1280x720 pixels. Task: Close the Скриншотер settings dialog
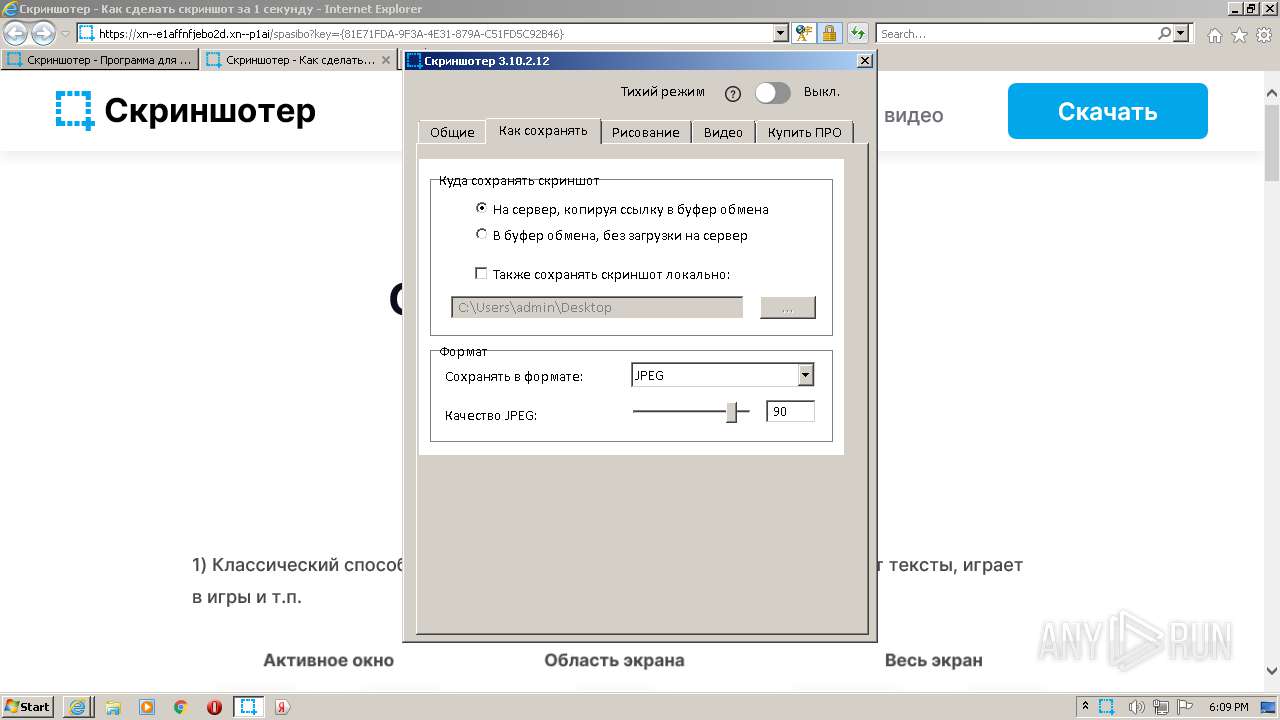click(x=865, y=60)
